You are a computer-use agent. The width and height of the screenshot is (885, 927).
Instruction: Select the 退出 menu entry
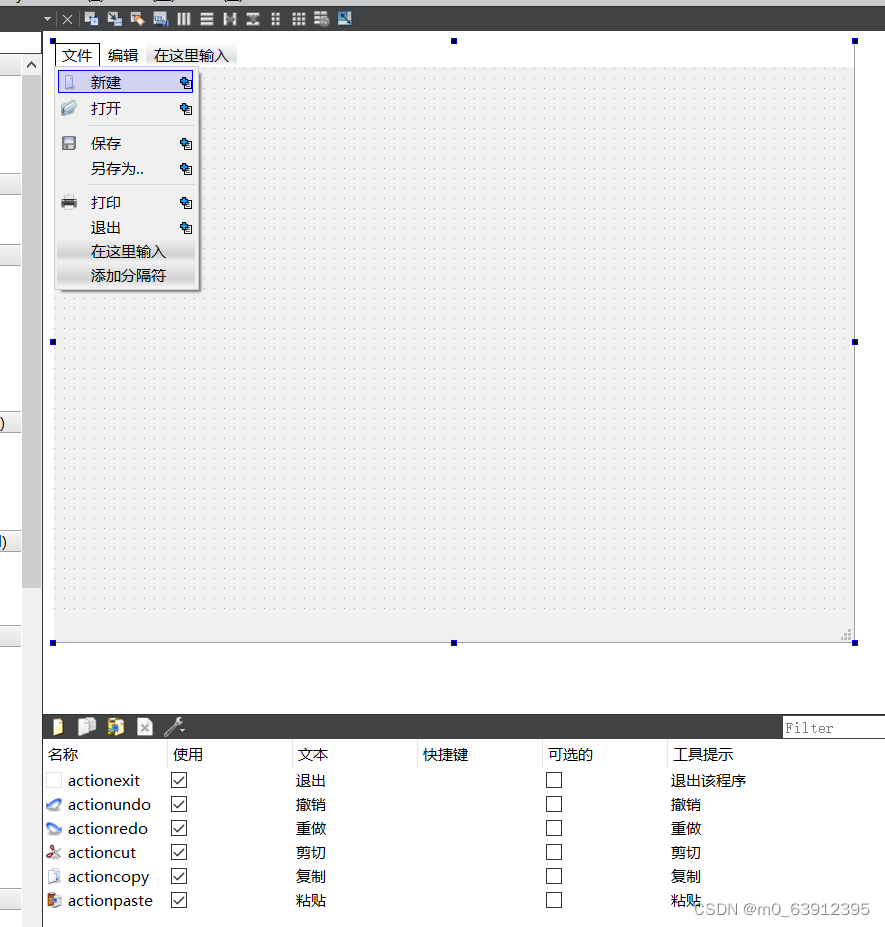click(105, 227)
